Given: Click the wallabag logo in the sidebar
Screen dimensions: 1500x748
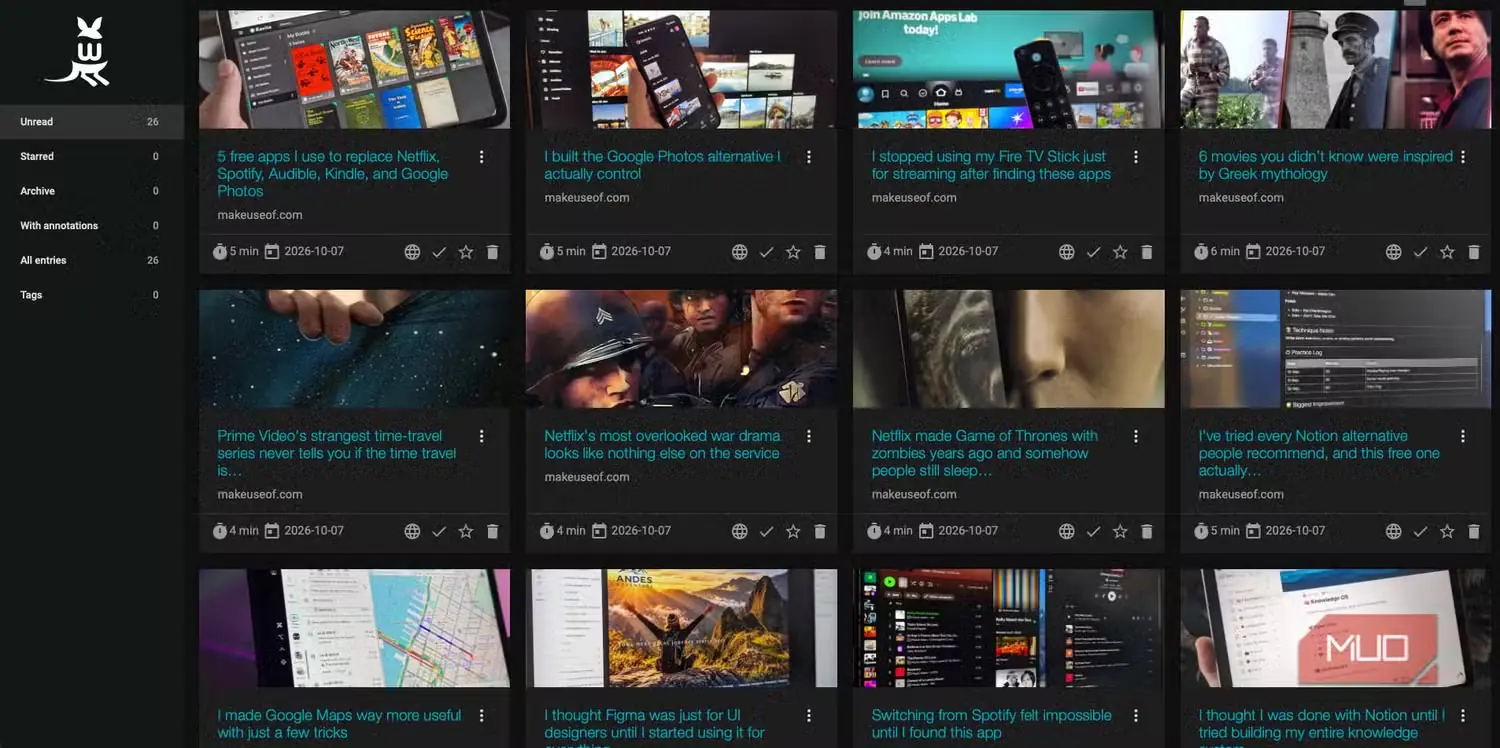Looking at the screenshot, I should point(78,52).
